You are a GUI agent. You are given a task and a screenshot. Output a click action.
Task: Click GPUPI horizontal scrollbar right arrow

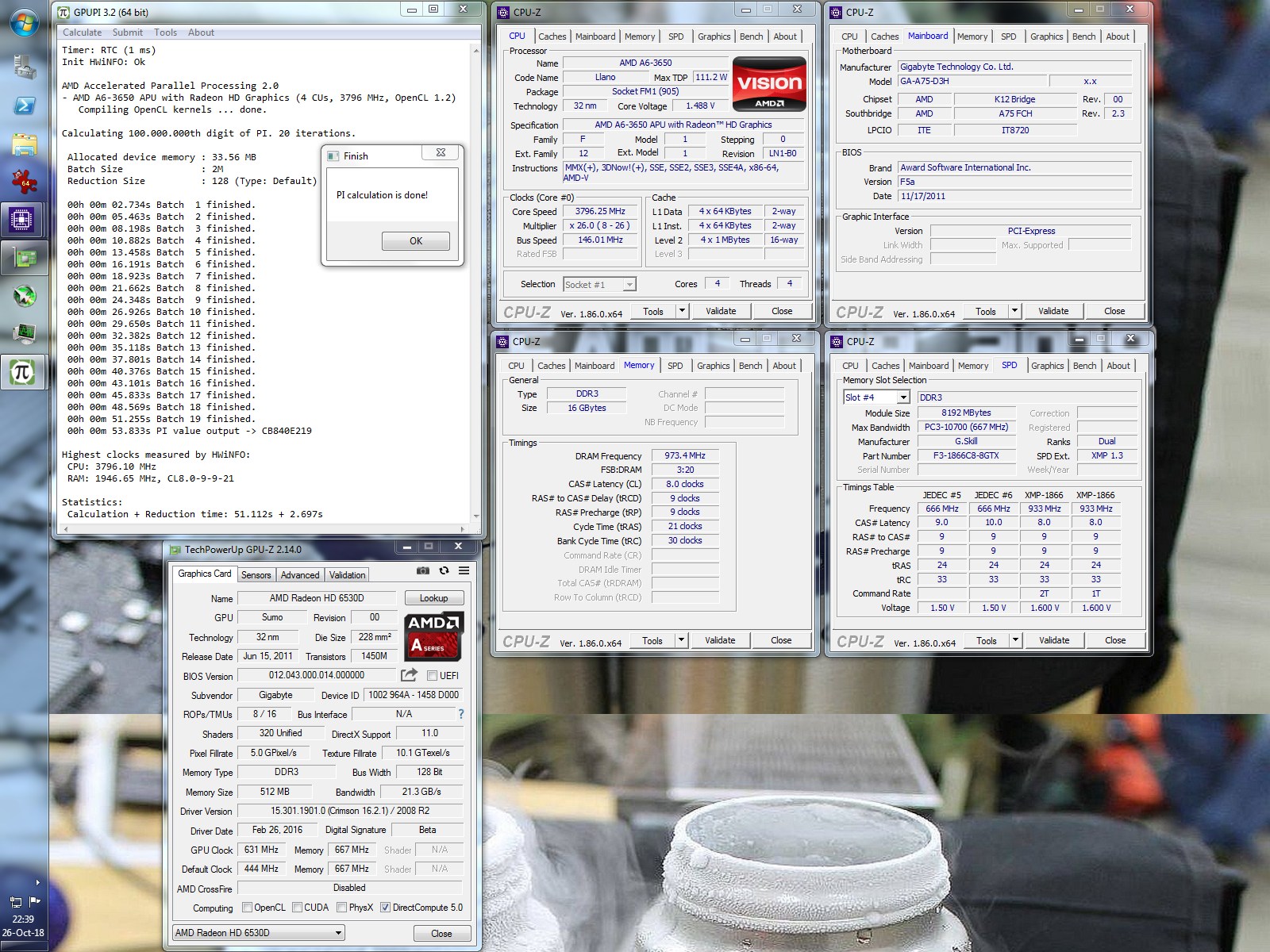463,528
